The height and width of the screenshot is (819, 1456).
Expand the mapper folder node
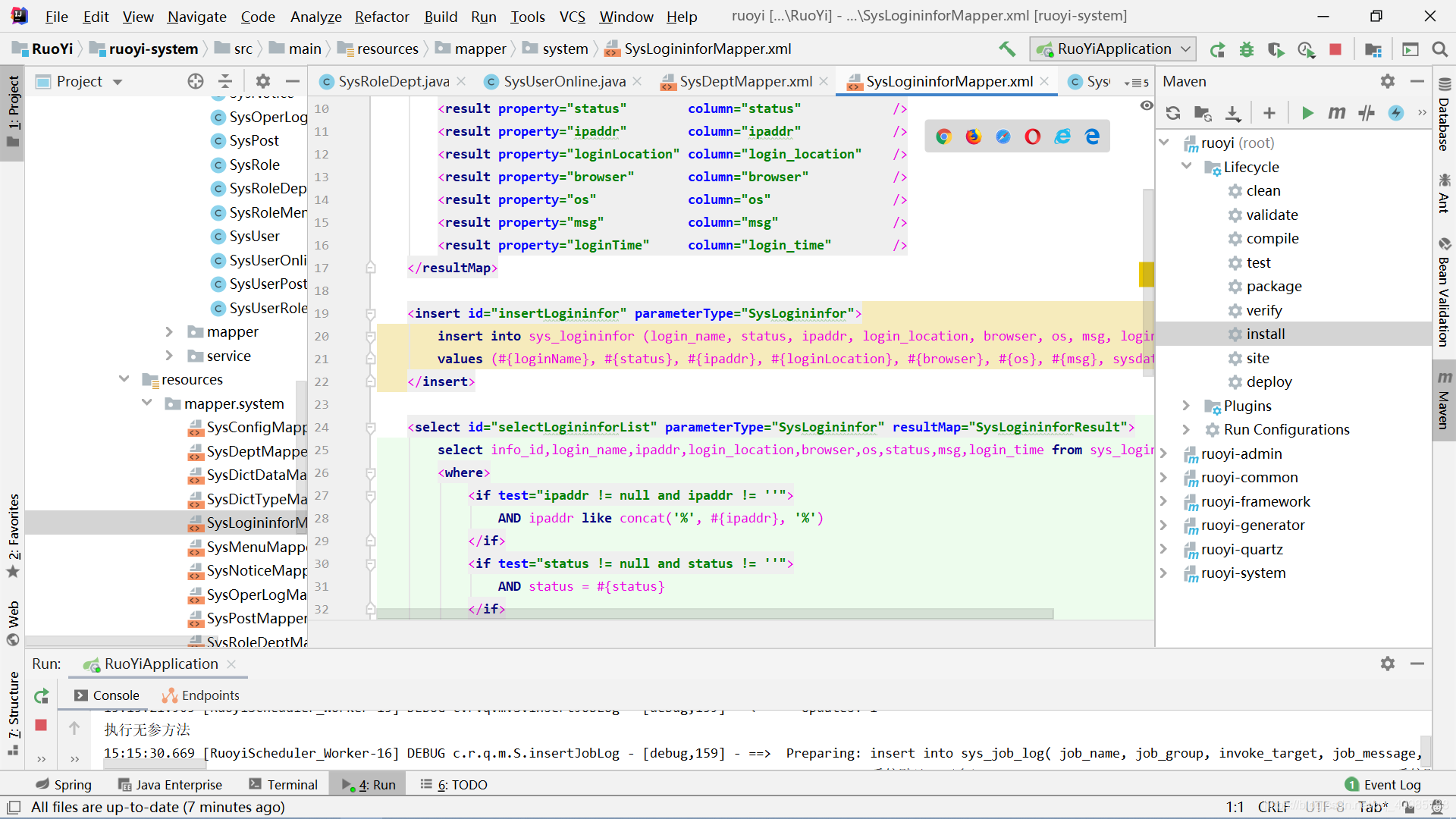(x=169, y=332)
